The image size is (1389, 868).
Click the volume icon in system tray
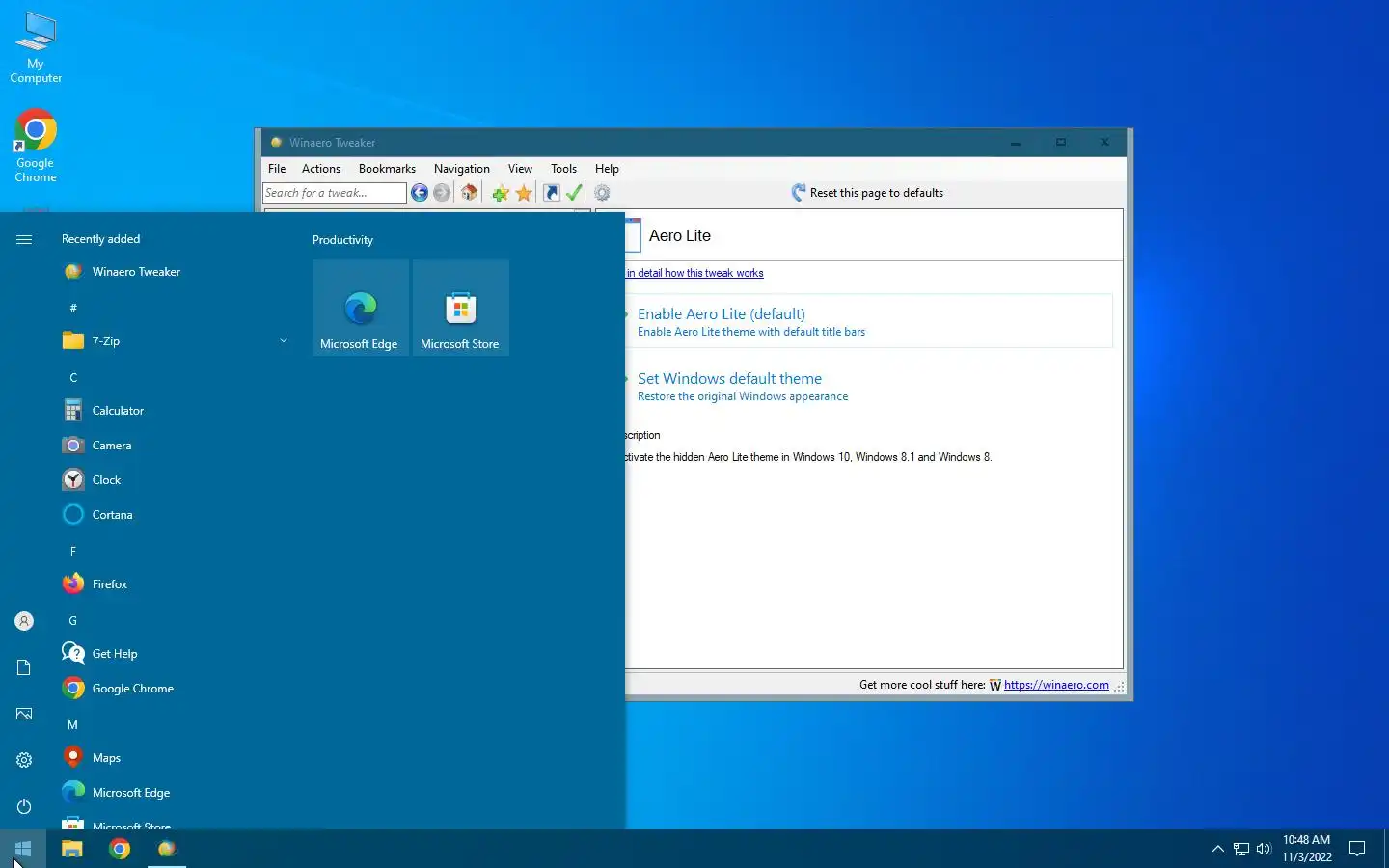[x=1264, y=849]
